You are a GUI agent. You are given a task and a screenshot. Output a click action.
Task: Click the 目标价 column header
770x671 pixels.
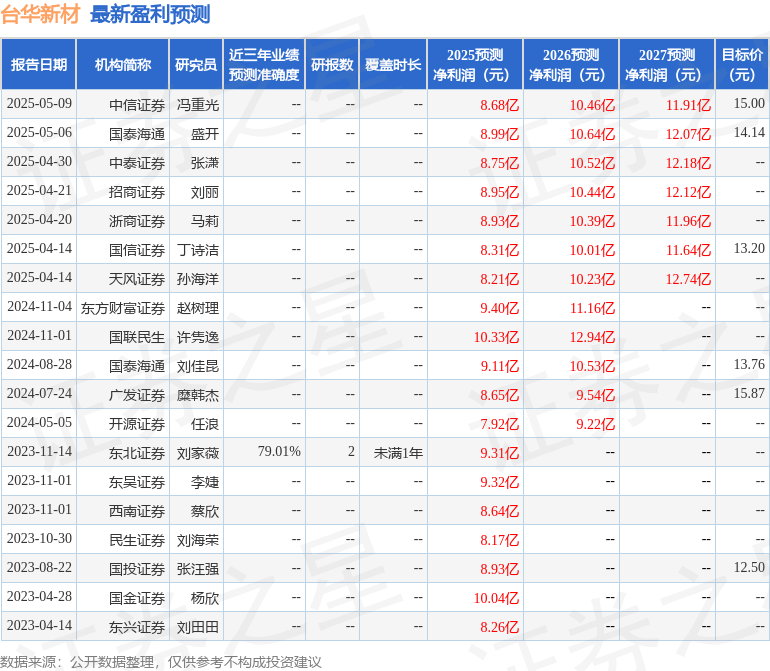742,65
